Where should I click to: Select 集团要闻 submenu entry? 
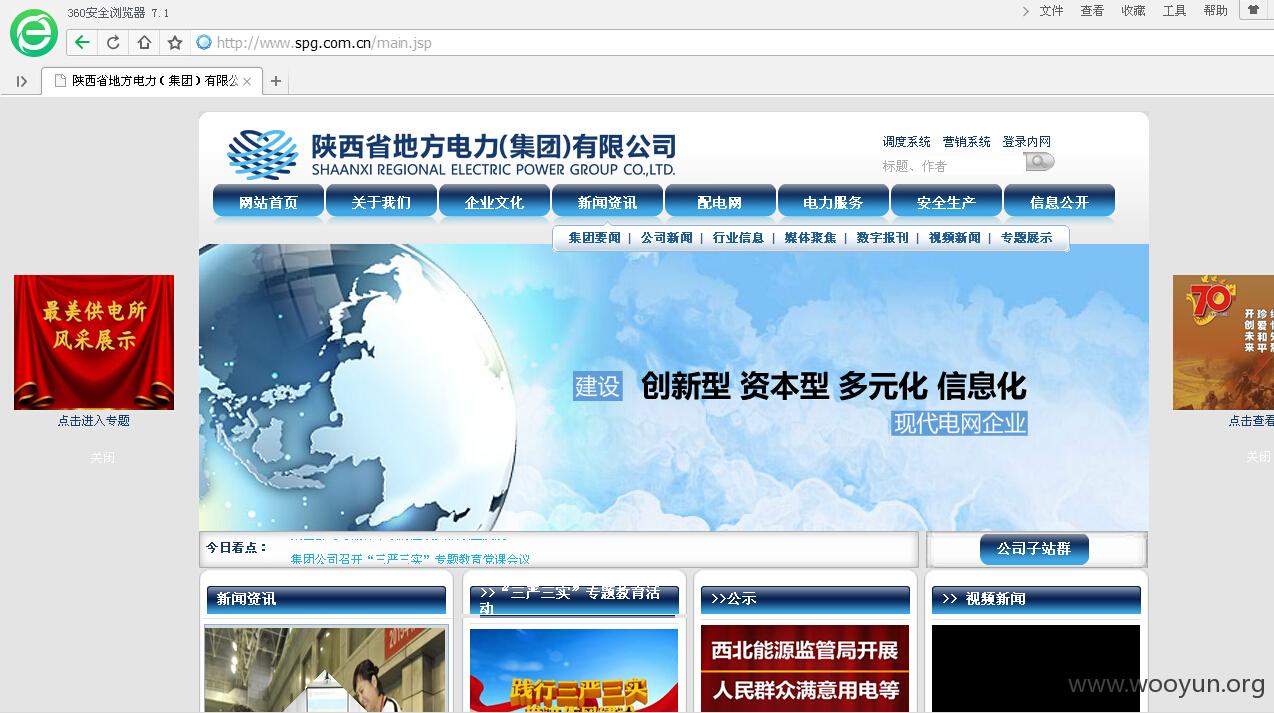pos(594,238)
